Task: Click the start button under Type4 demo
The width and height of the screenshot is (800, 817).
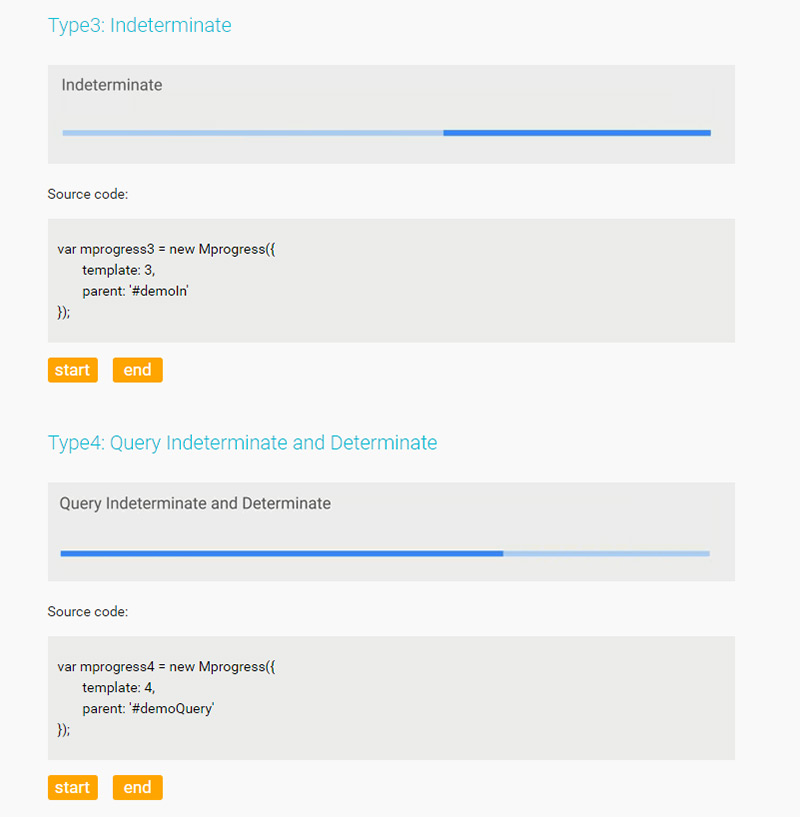Action: [72, 787]
